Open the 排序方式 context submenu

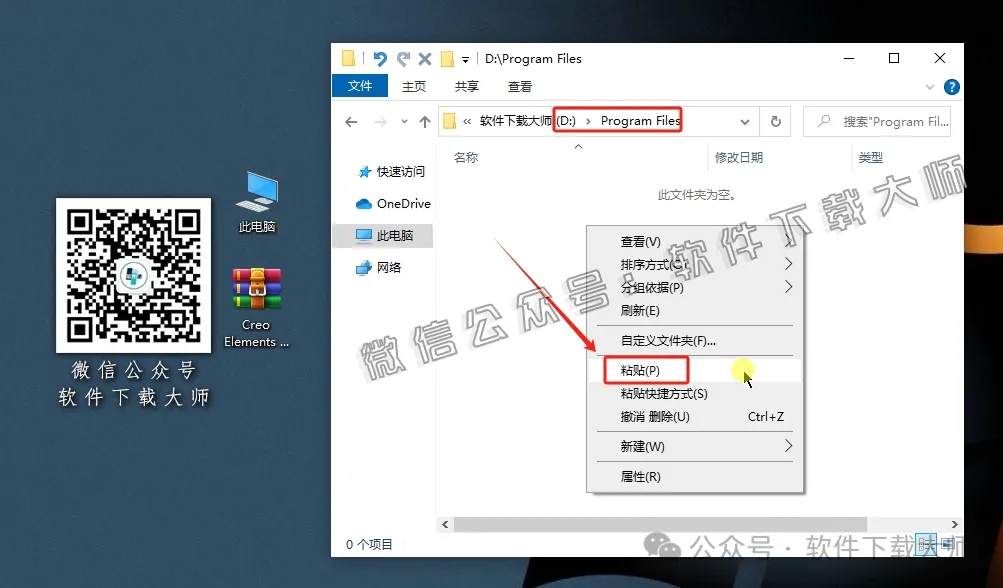coord(695,264)
